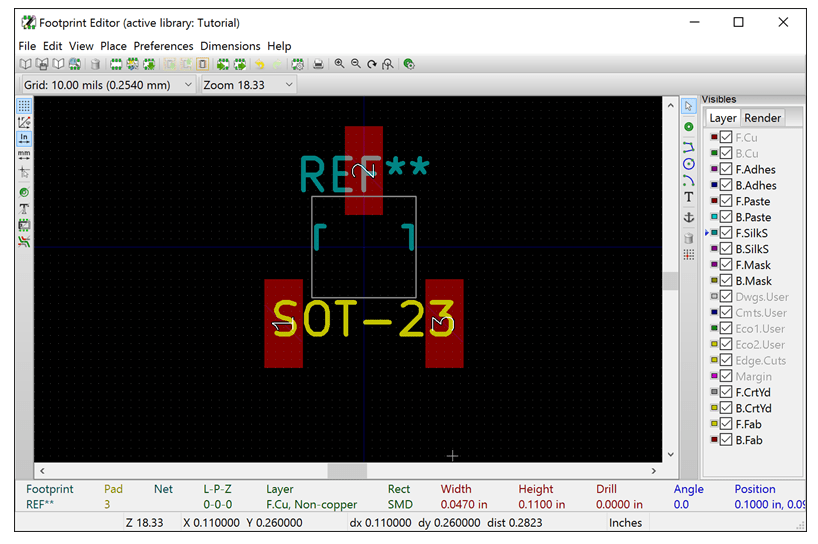The height and width of the screenshot is (544, 818).
Task: Click the zoom out magnifier icon
Action: point(356,64)
